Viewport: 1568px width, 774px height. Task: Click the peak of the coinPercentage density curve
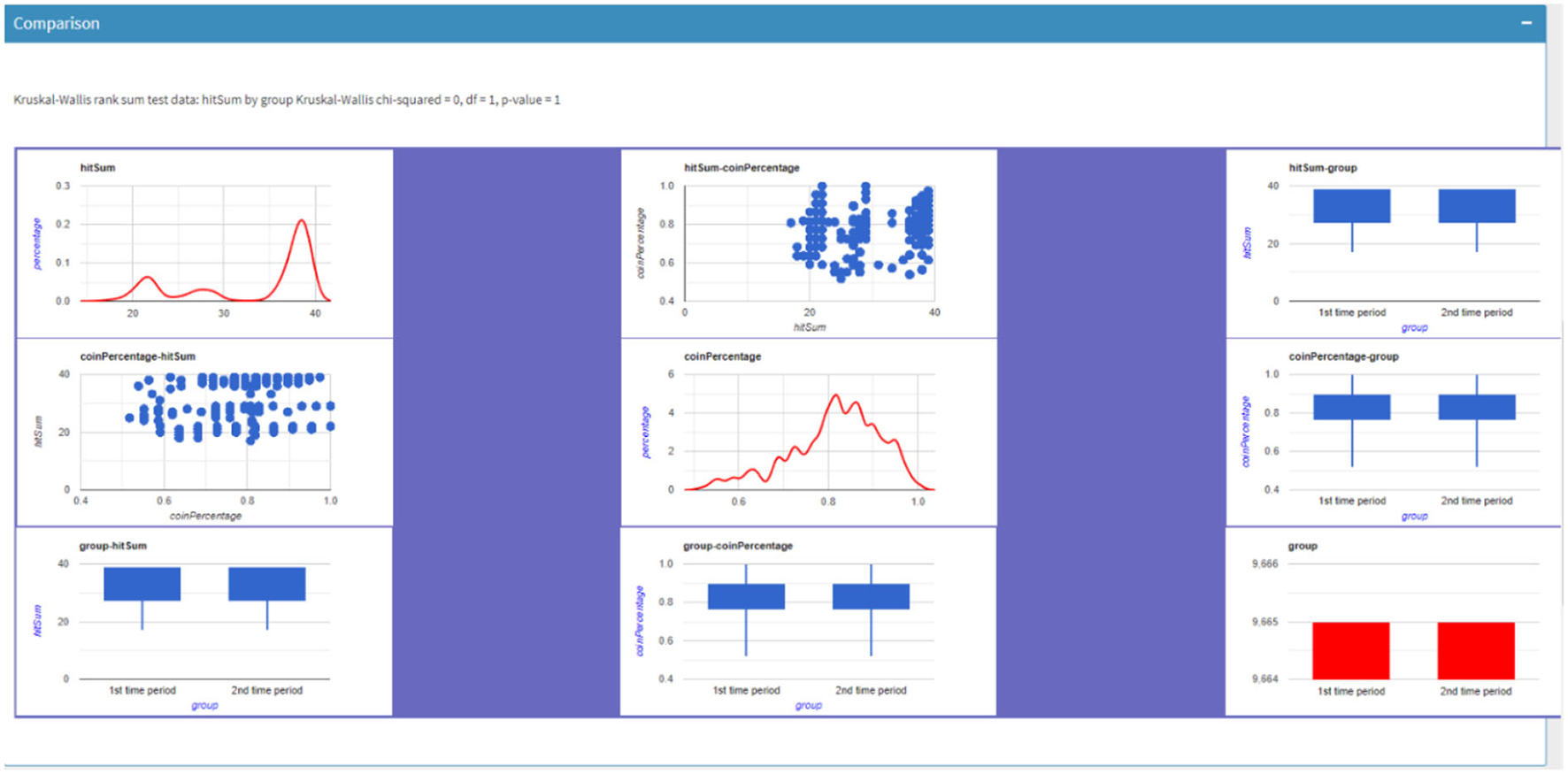[x=834, y=395]
